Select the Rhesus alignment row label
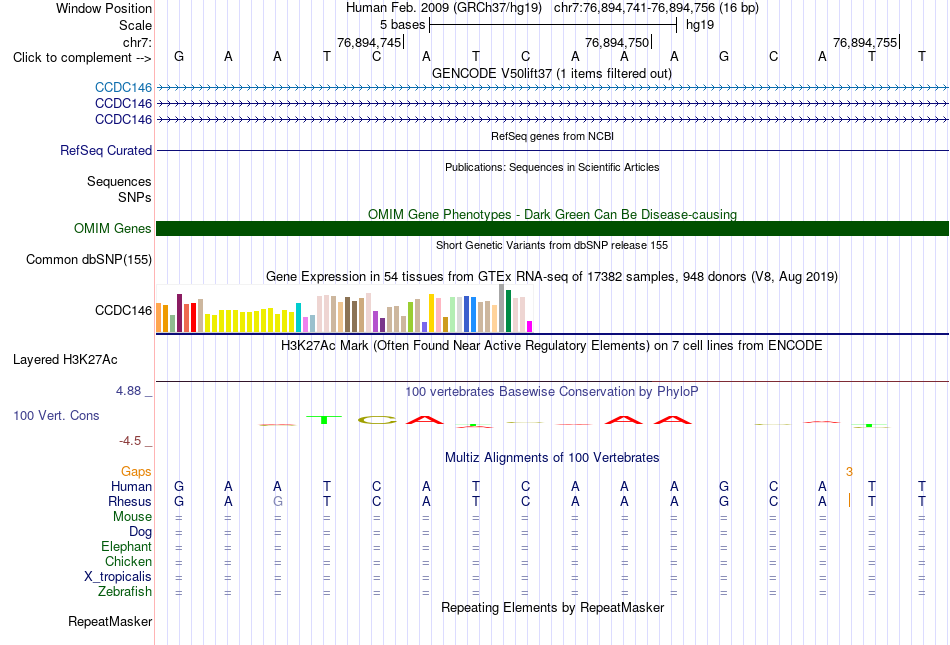The width and height of the screenshot is (950, 645). click(130, 501)
